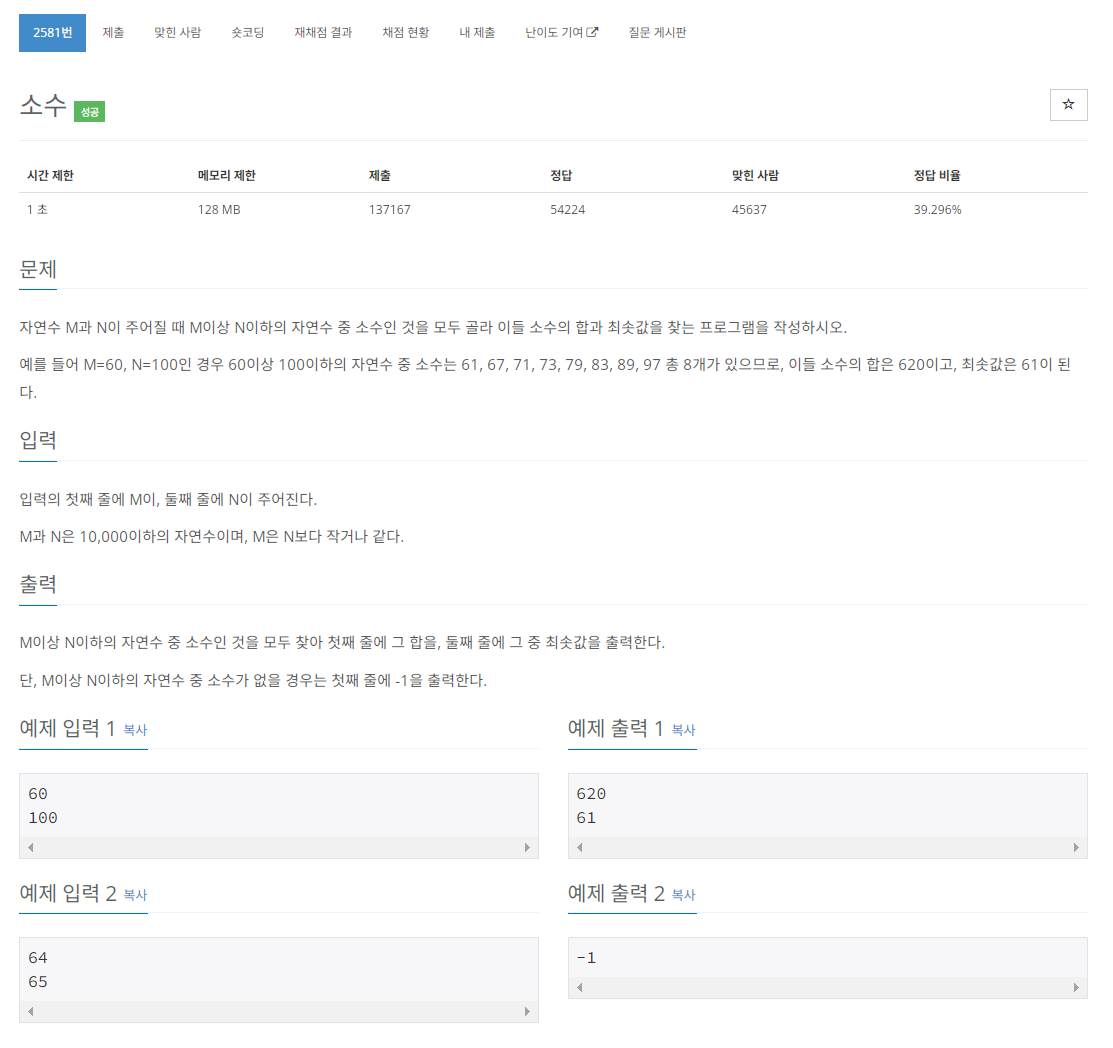The height and width of the screenshot is (1048, 1113).
Task: Click the 예제 입력 1 horizontal scrollbar track
Action: pos(279,847)
